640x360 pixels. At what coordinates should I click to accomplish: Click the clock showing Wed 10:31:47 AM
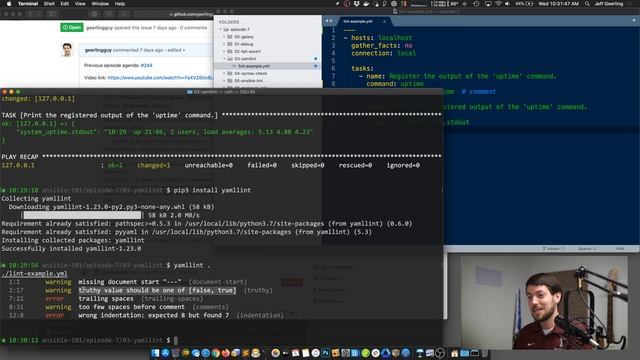(x=558, y=4)
